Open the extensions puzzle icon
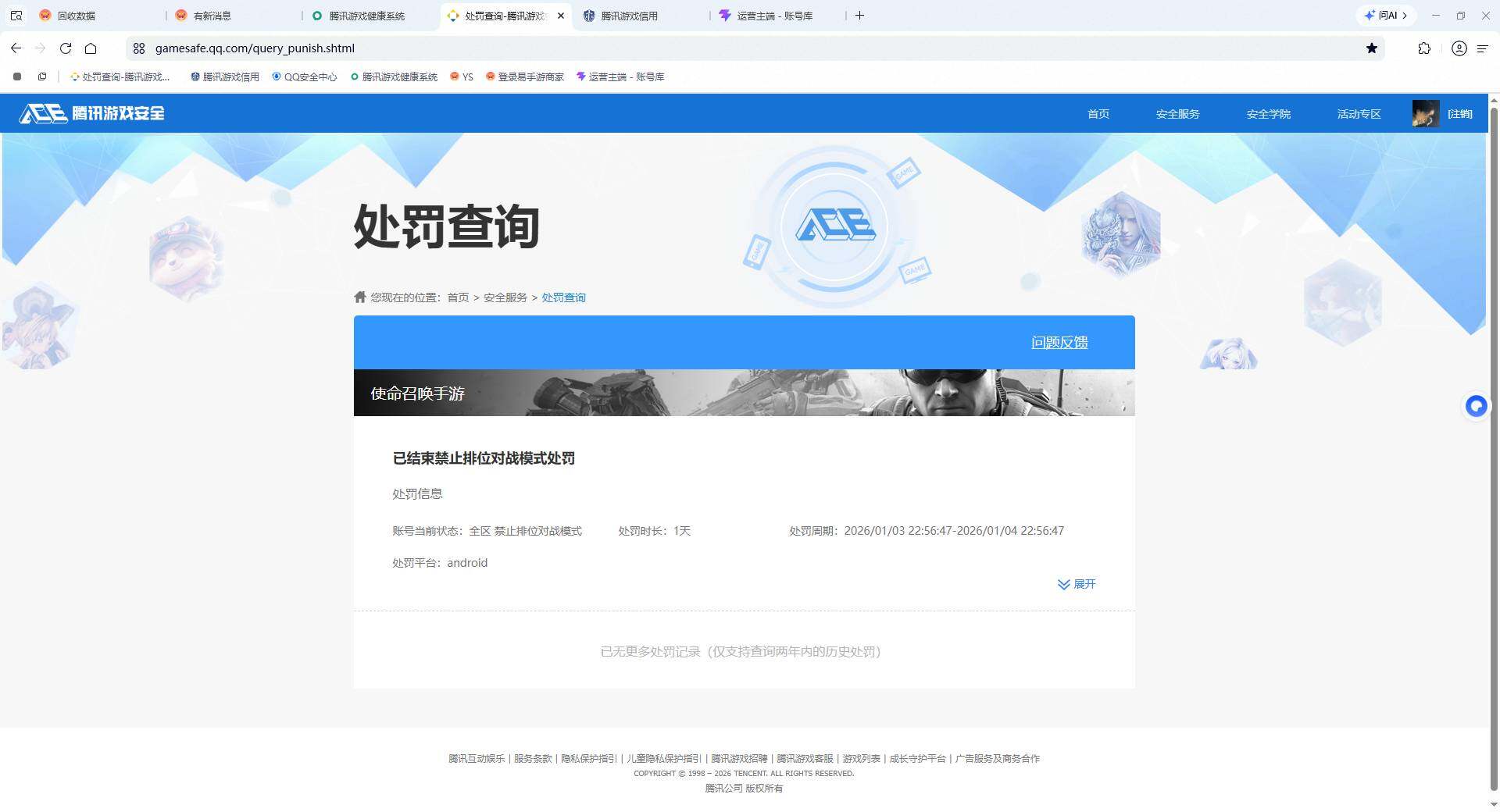 coord(1424,48)
